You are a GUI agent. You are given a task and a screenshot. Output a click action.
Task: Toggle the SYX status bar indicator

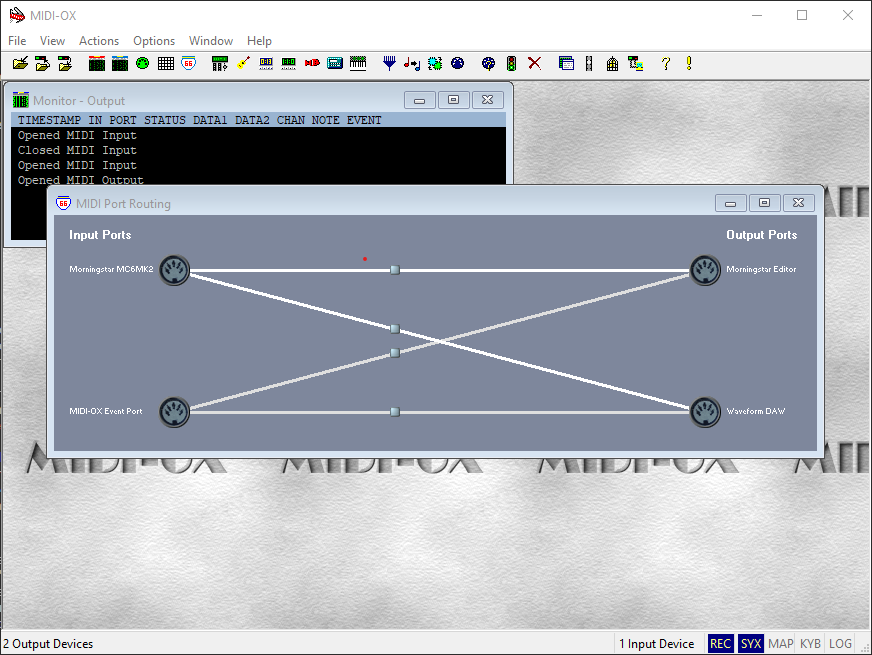pyautogui.click(x=751, y=644)
